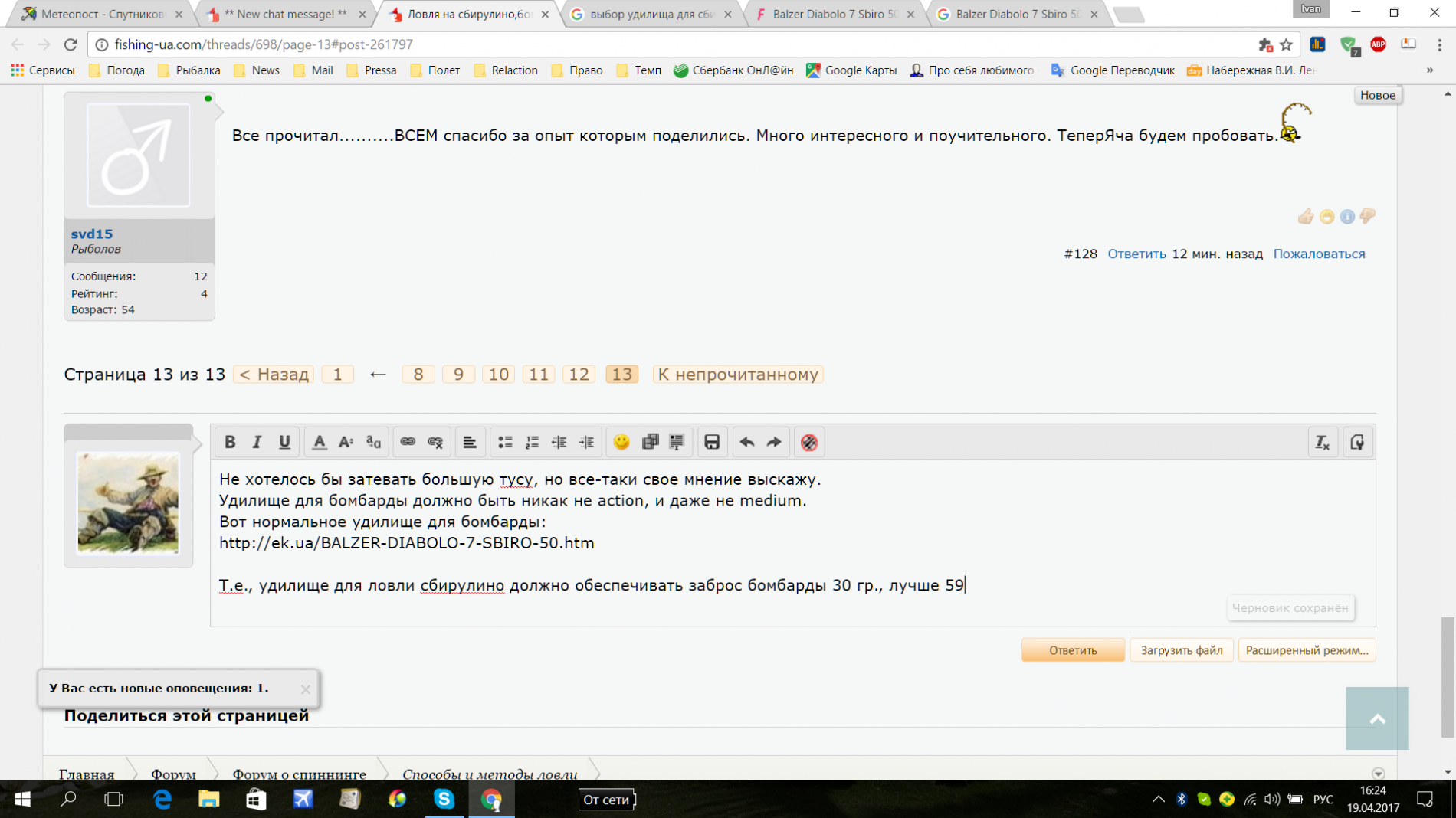Go to page 12 of thread

click(x=579, y=375)
